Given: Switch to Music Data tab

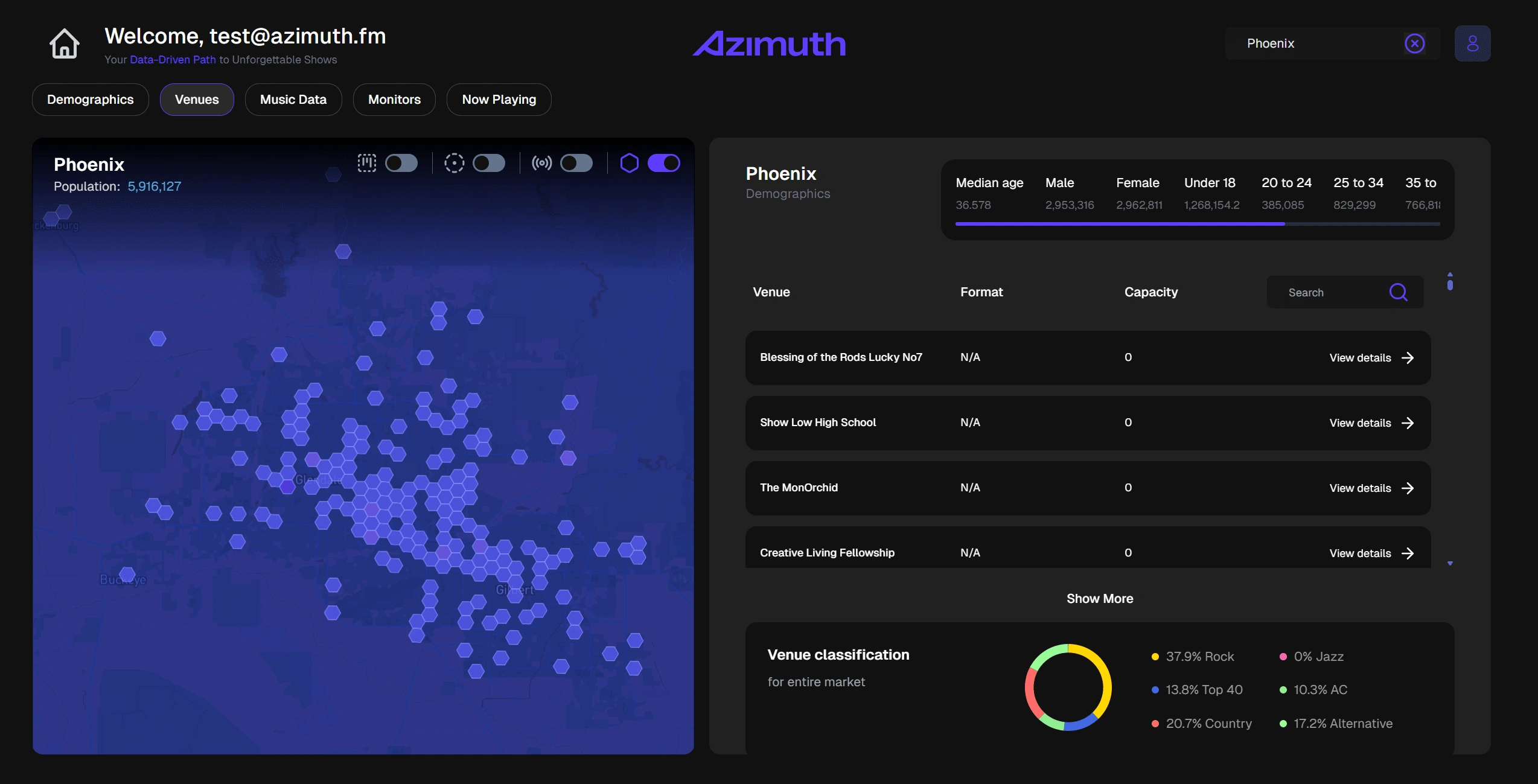Looking at the screenshot, I should pyautogui.click(x=293, y=100).
